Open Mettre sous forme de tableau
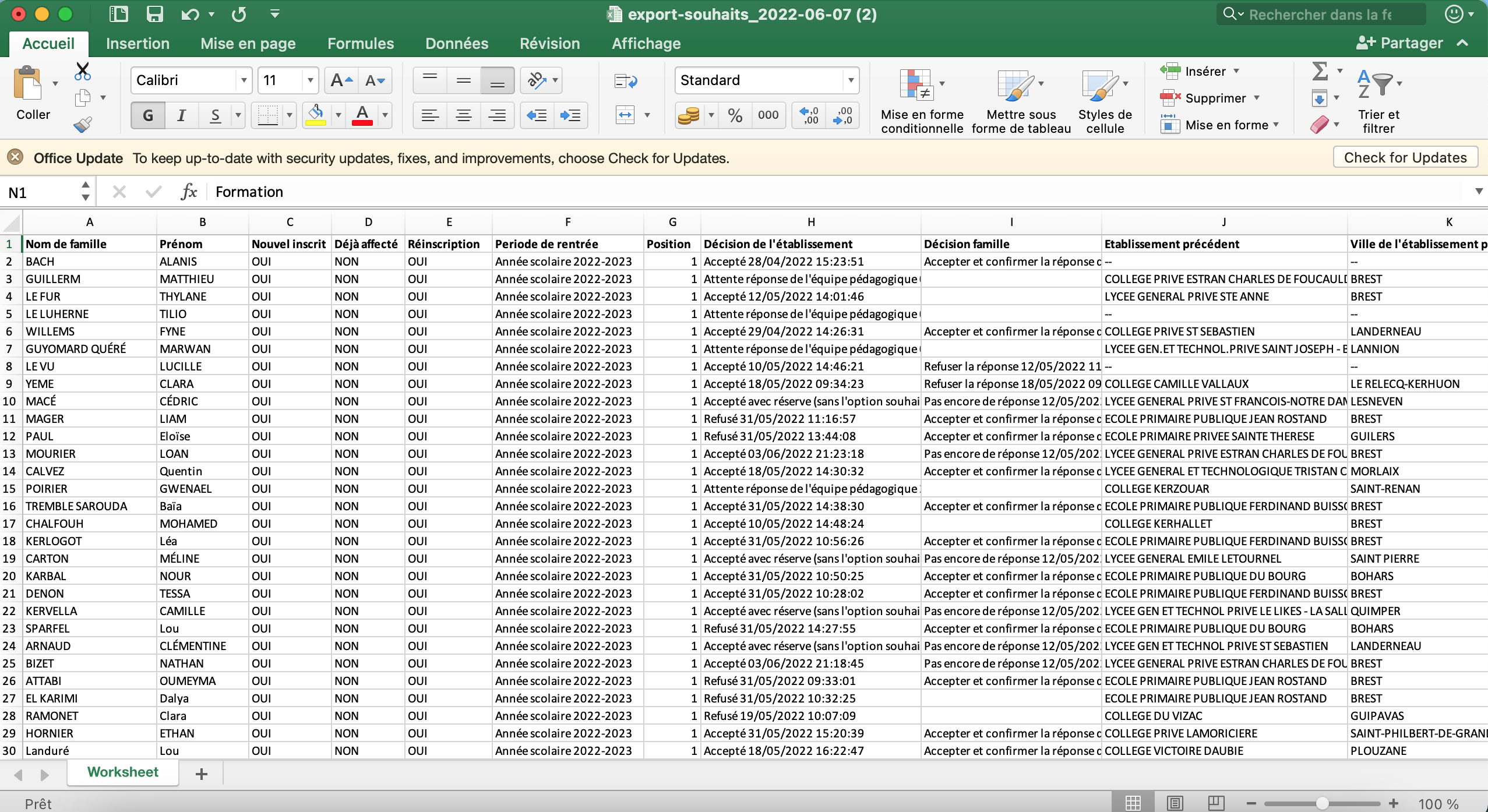The height and width of the screenshot is (812, 1488). 1021,102
